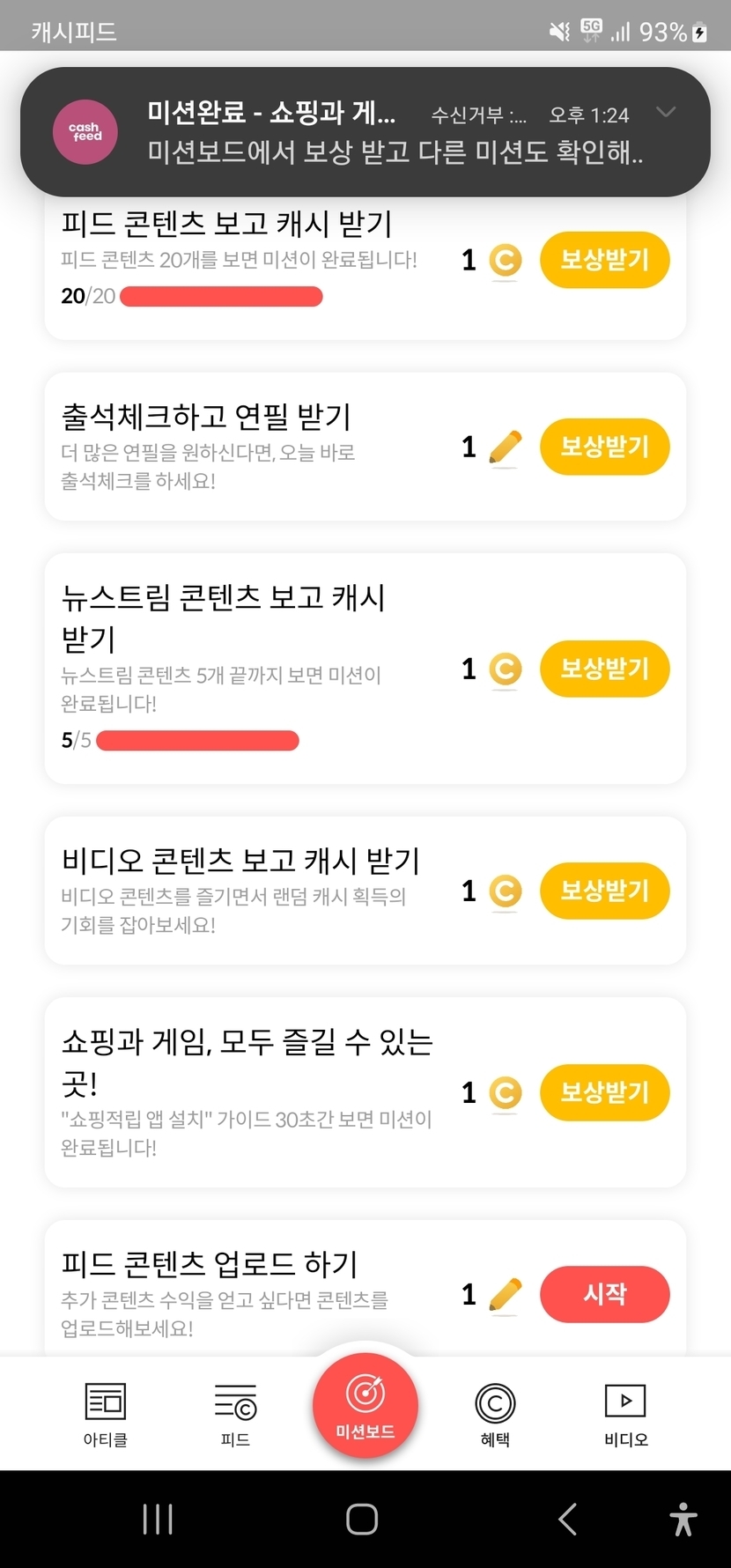This screenshot has width=731, height=1568.
Task: Claim the 출석체크 pencil reward
Action: (x=604, y=447)
